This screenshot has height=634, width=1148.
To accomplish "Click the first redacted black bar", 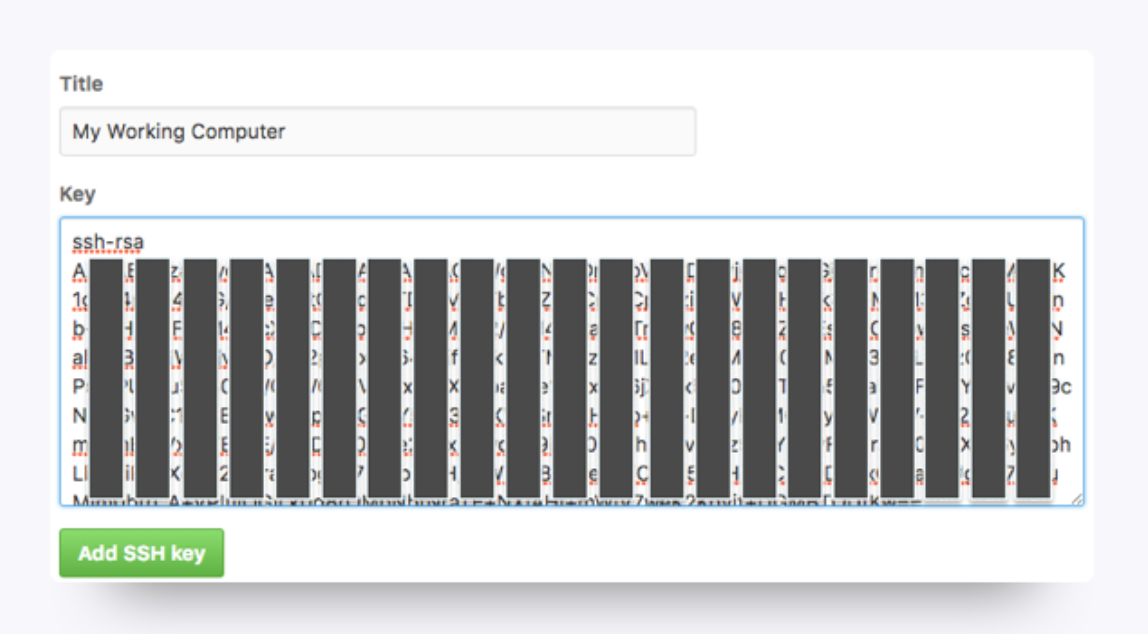I will (x=105, y=378).
